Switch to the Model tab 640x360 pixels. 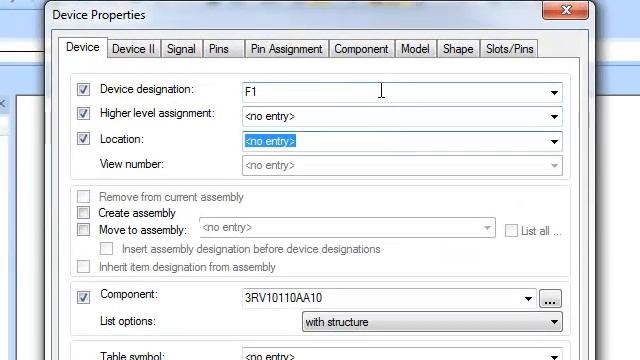pyautogui.click(x=415, y=49)
